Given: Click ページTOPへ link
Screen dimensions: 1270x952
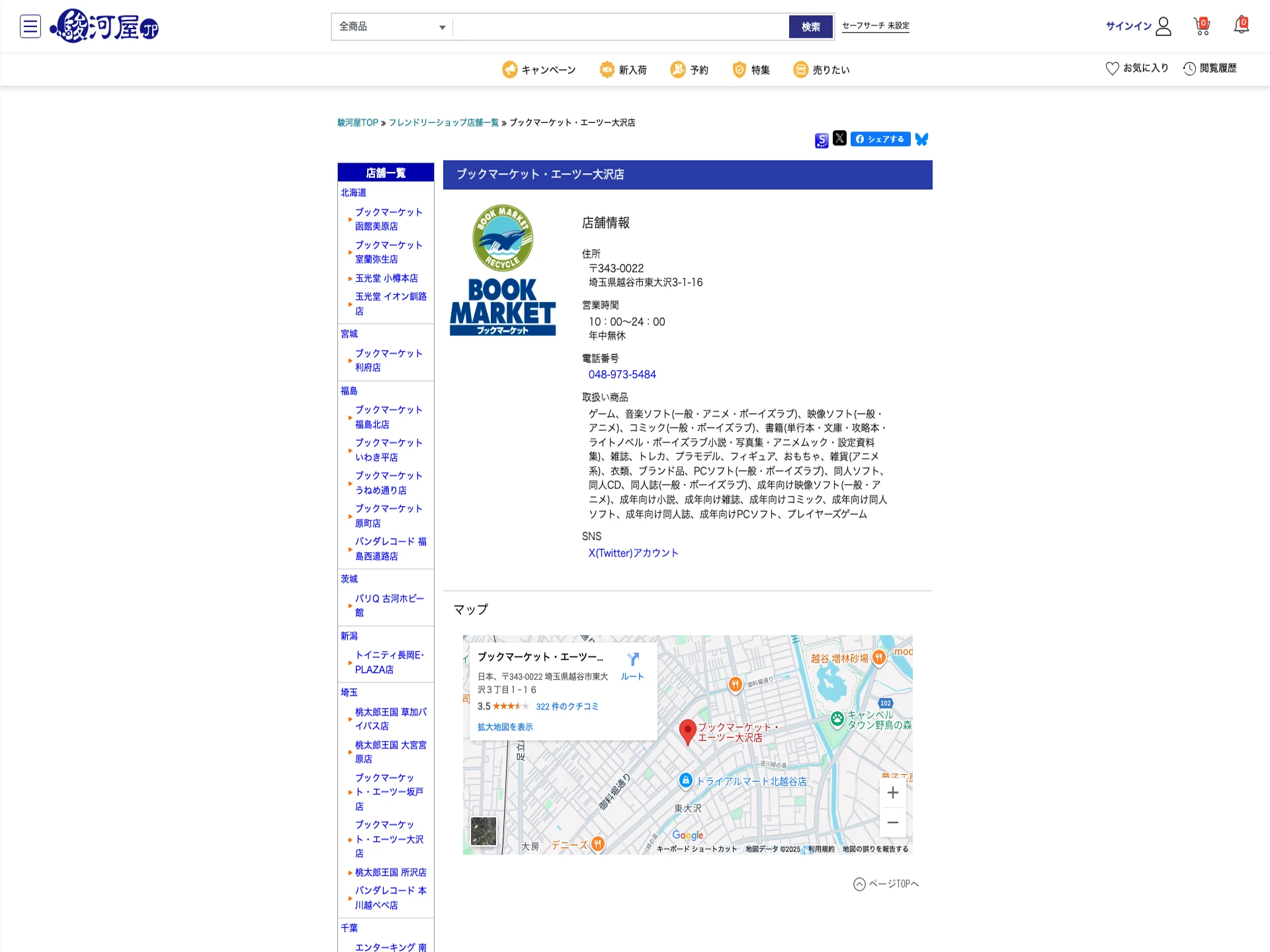Looking at the screenshot, I should [886, 884].
